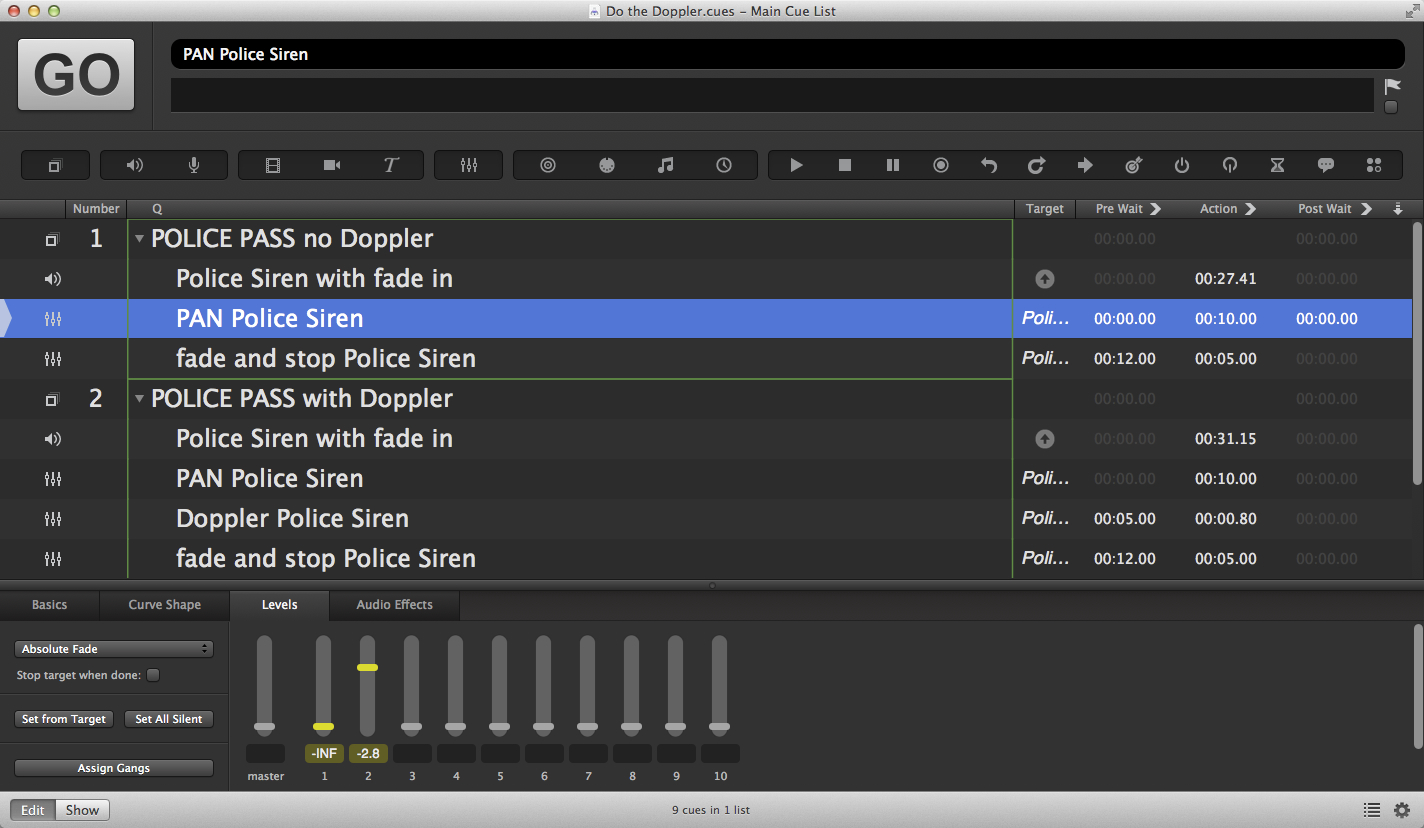This screenshot has height=828, width=1424.
Task: Collapse the POLICE PASS no Doppler group
Action: click(x=140, y=239)
